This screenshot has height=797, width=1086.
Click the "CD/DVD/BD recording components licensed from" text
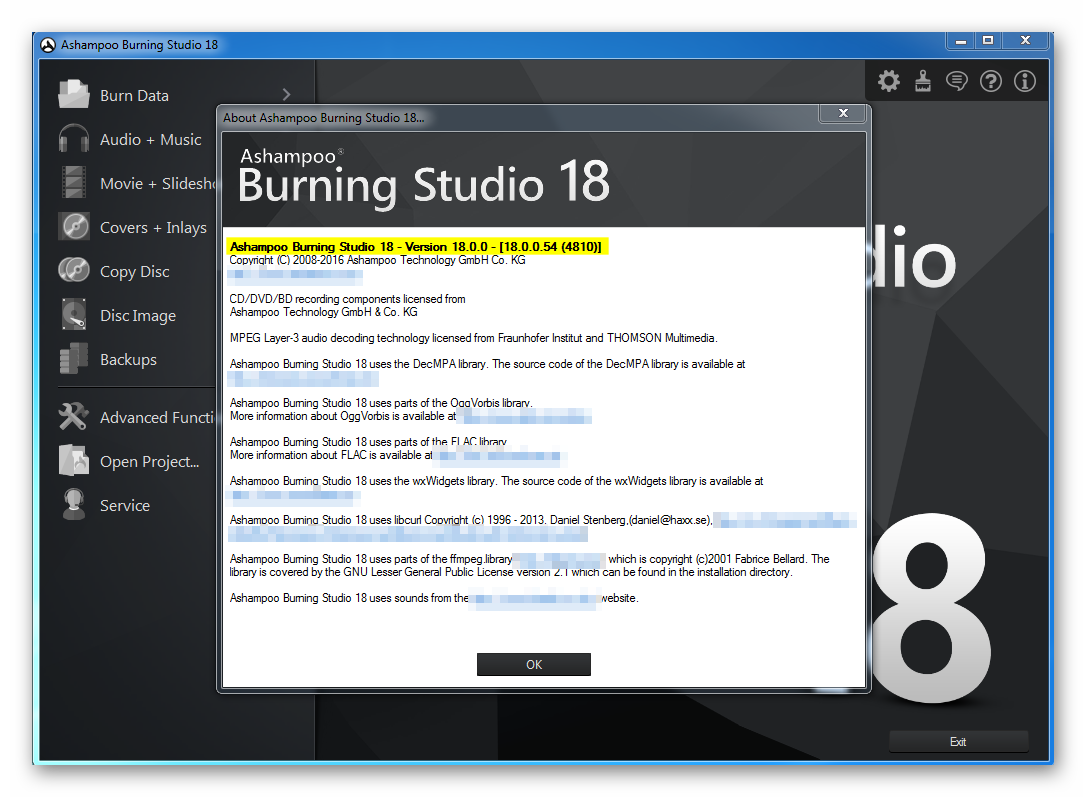click(348, 299)
